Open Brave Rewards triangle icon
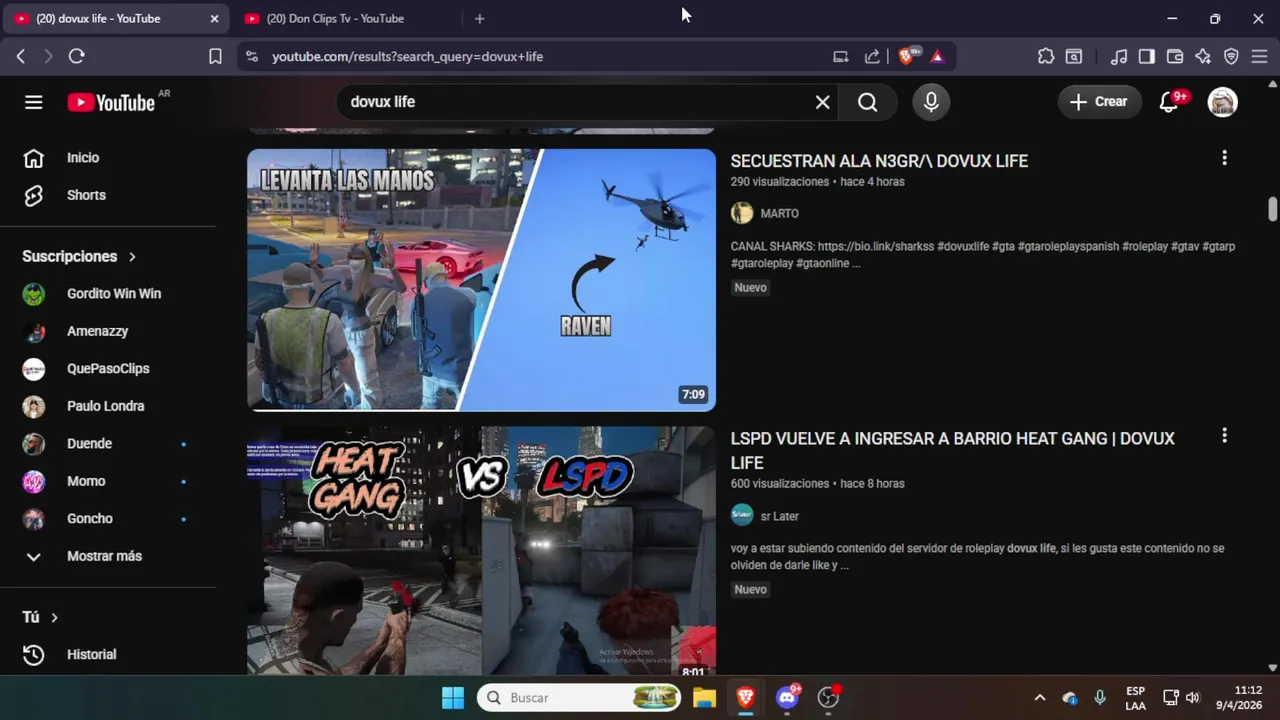This screenshot has width=1280, height=720. point(937,57)
